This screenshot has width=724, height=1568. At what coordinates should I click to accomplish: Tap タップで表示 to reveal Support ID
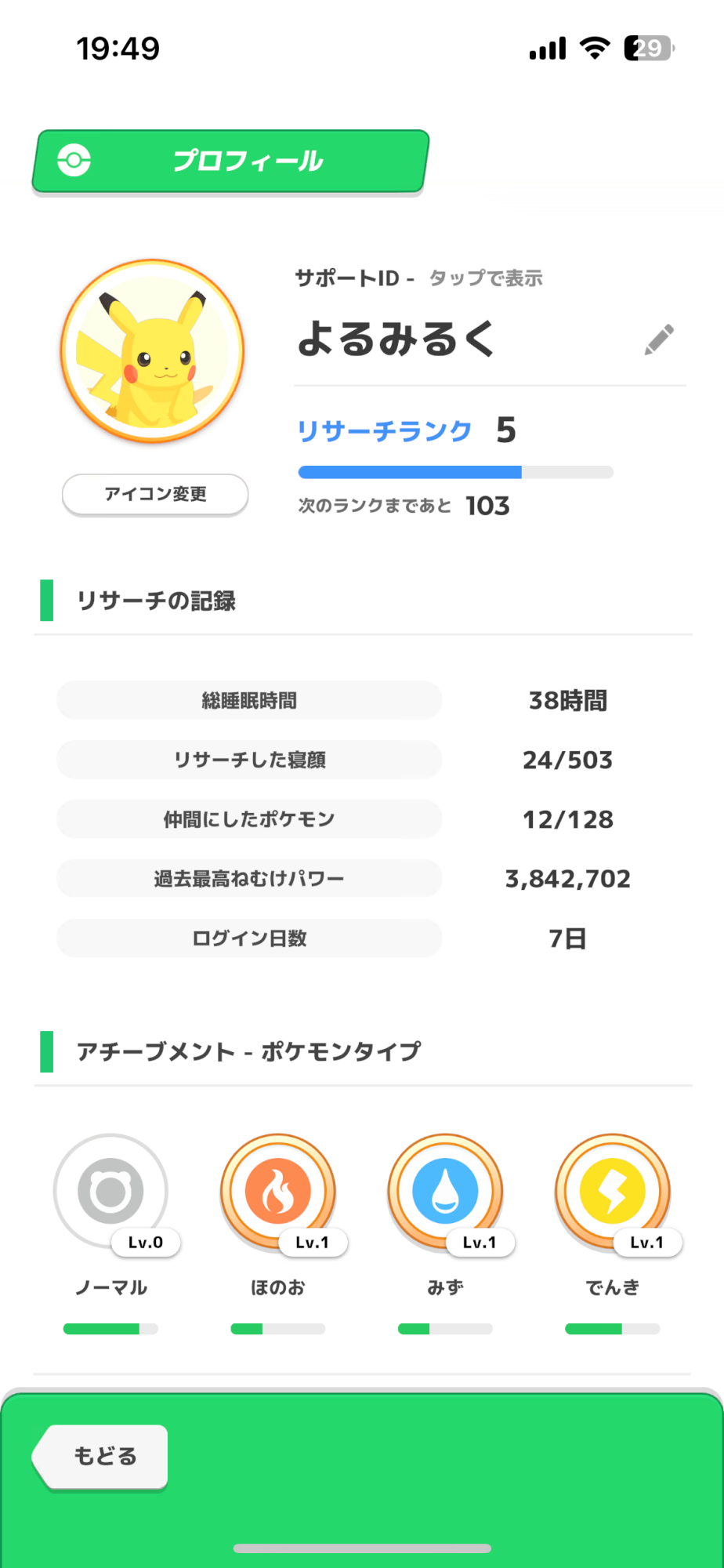click(x=486, y=278)
